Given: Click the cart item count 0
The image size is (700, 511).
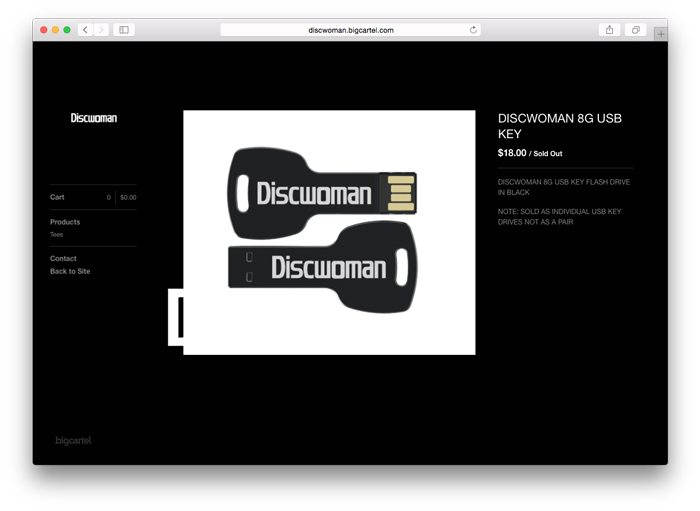Looking at the screenshot, I should coord(108,197).
